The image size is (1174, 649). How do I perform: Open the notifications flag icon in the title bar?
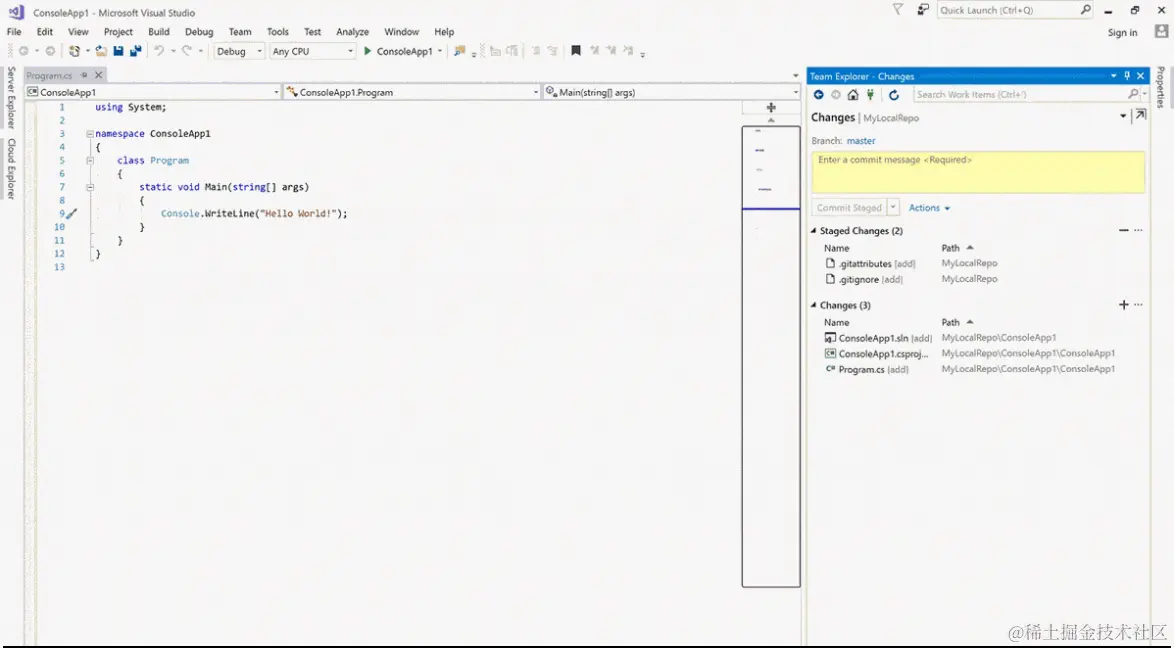point(898,10)
